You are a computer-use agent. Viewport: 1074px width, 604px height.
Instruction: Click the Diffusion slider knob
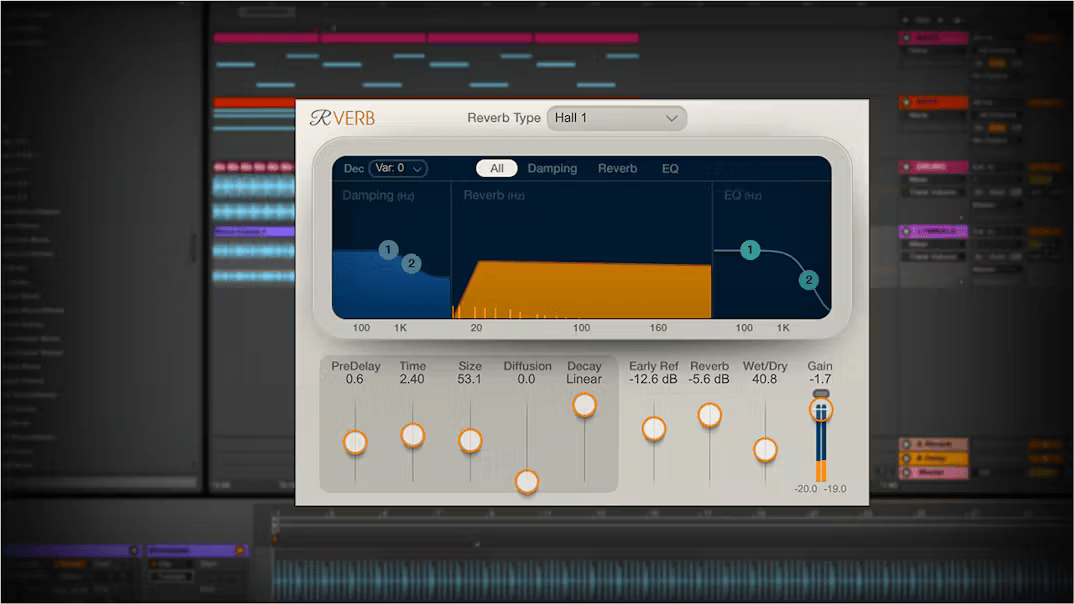pyautogui.click(x=527, y=481)
